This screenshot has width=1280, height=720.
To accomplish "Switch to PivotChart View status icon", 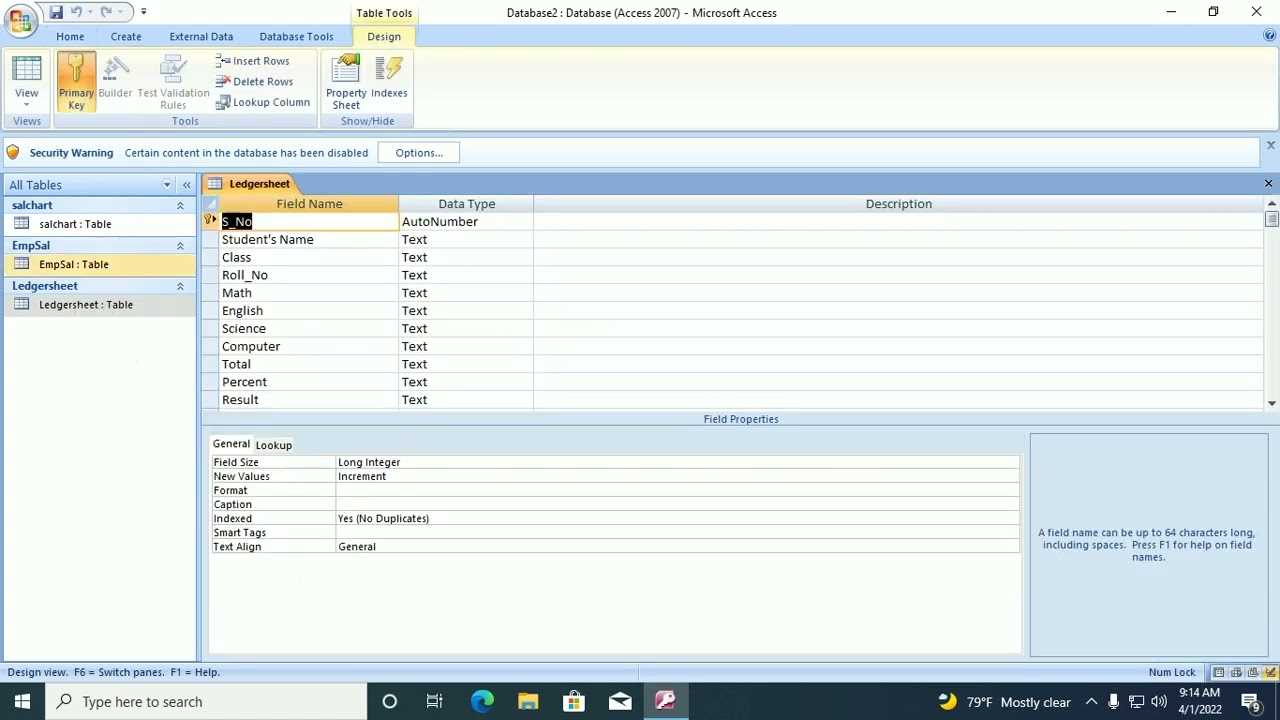I will click(x=1253, y=672).
